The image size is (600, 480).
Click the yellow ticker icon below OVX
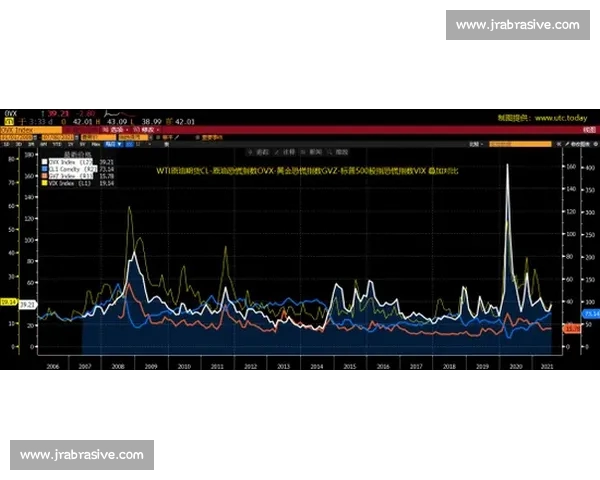coord(9,121)
